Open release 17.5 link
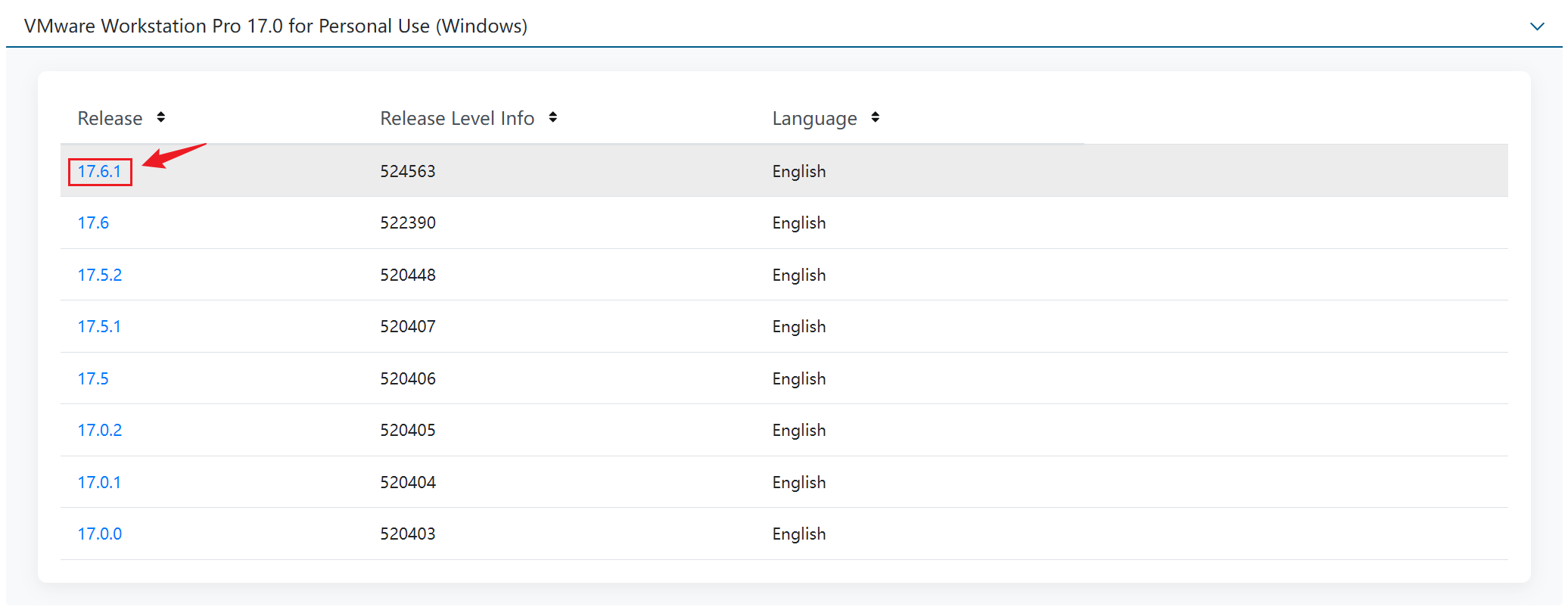The height and width of the screenshot is (610, 1568). click(x=93, y=379)
